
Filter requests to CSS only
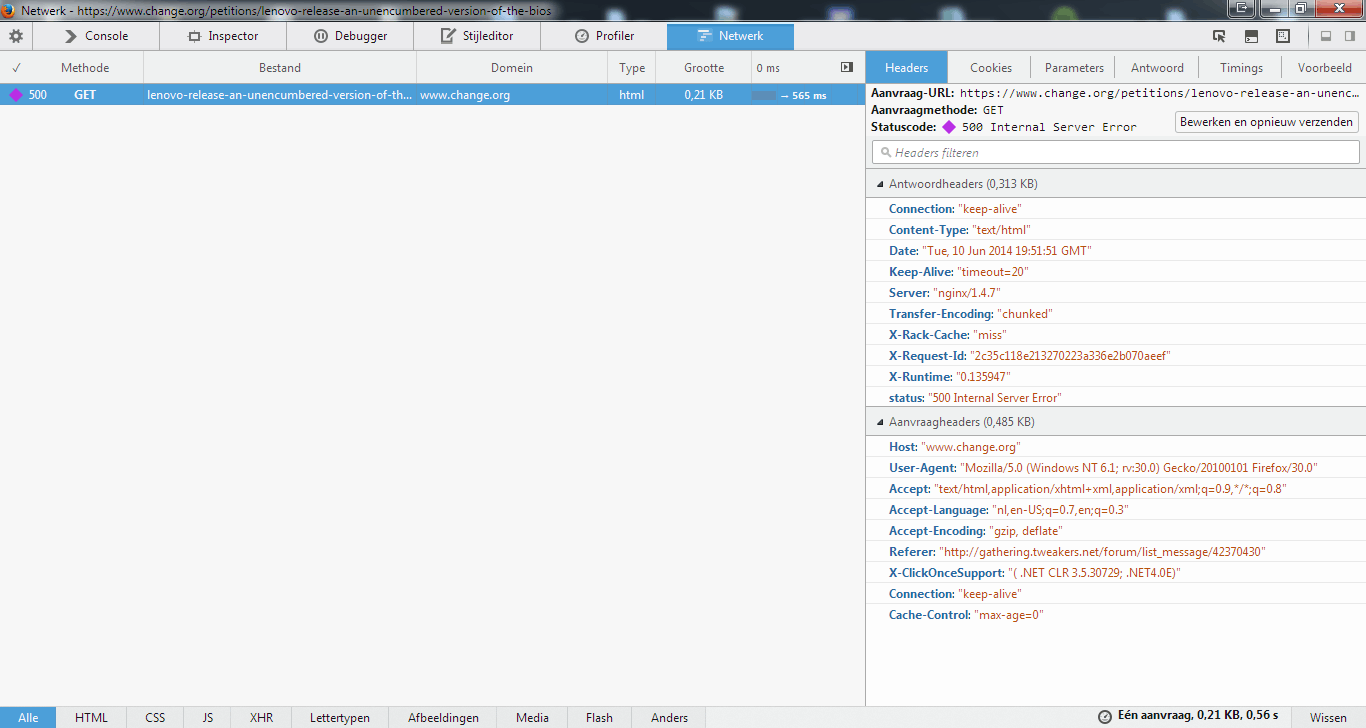pyautogui.click(x=155, y=717)
